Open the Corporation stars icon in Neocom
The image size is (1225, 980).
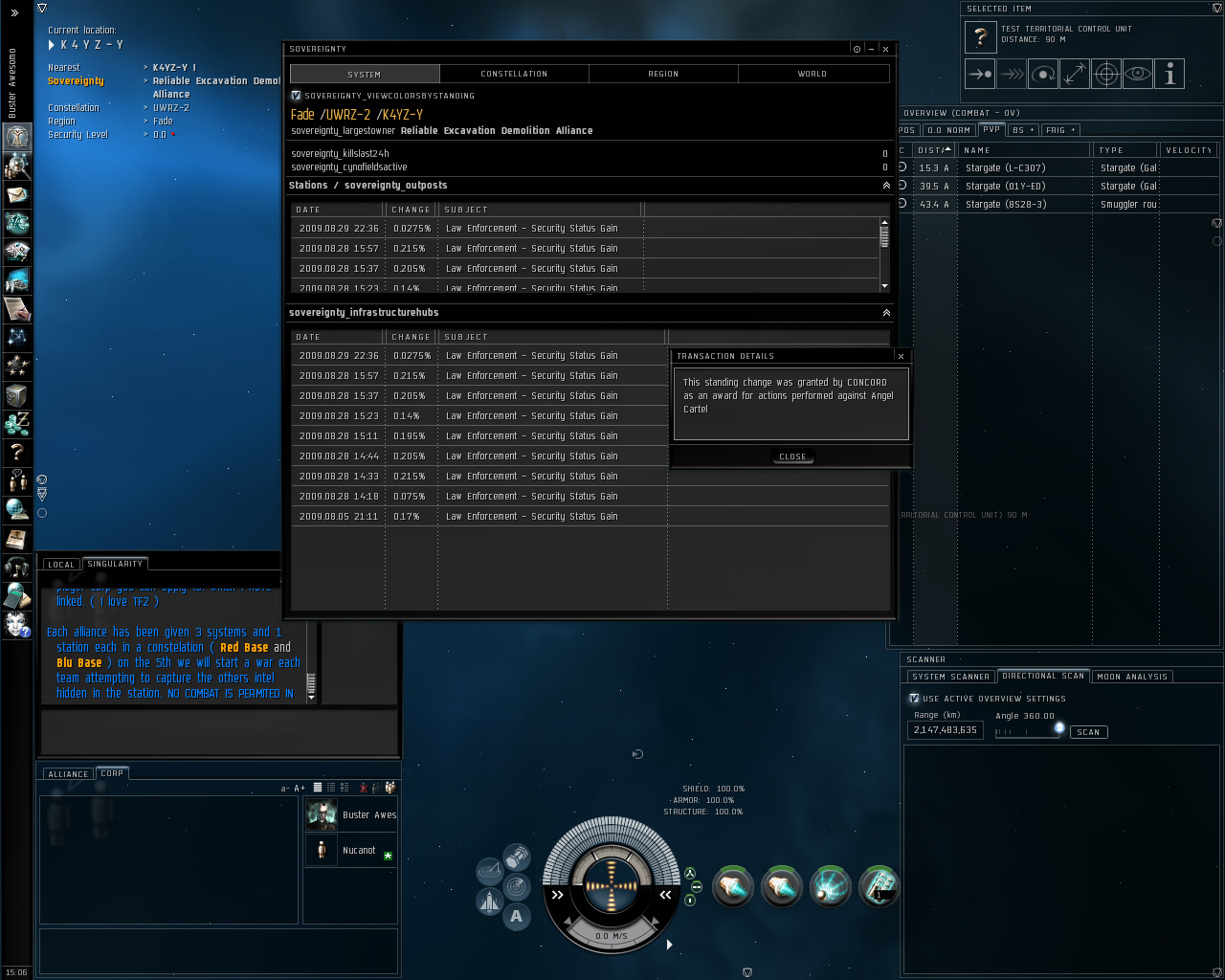(x=17, y=367)
